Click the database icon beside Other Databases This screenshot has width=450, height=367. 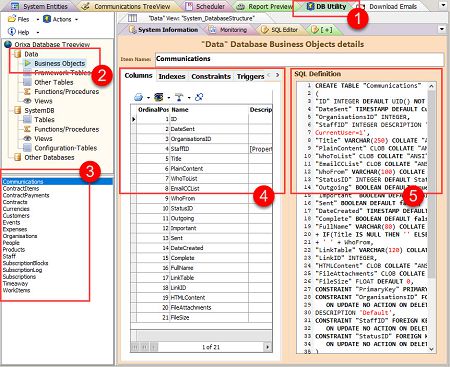tap(18, 157)
